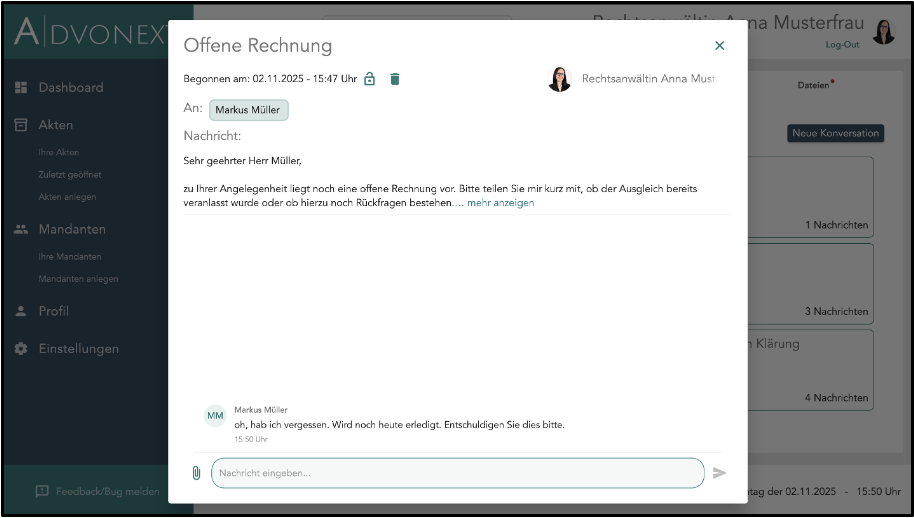Image resolution: width=914 pixels, height=518 pixels.
Task: Expand message with mehr anzeigen
Action: [500, 203]
